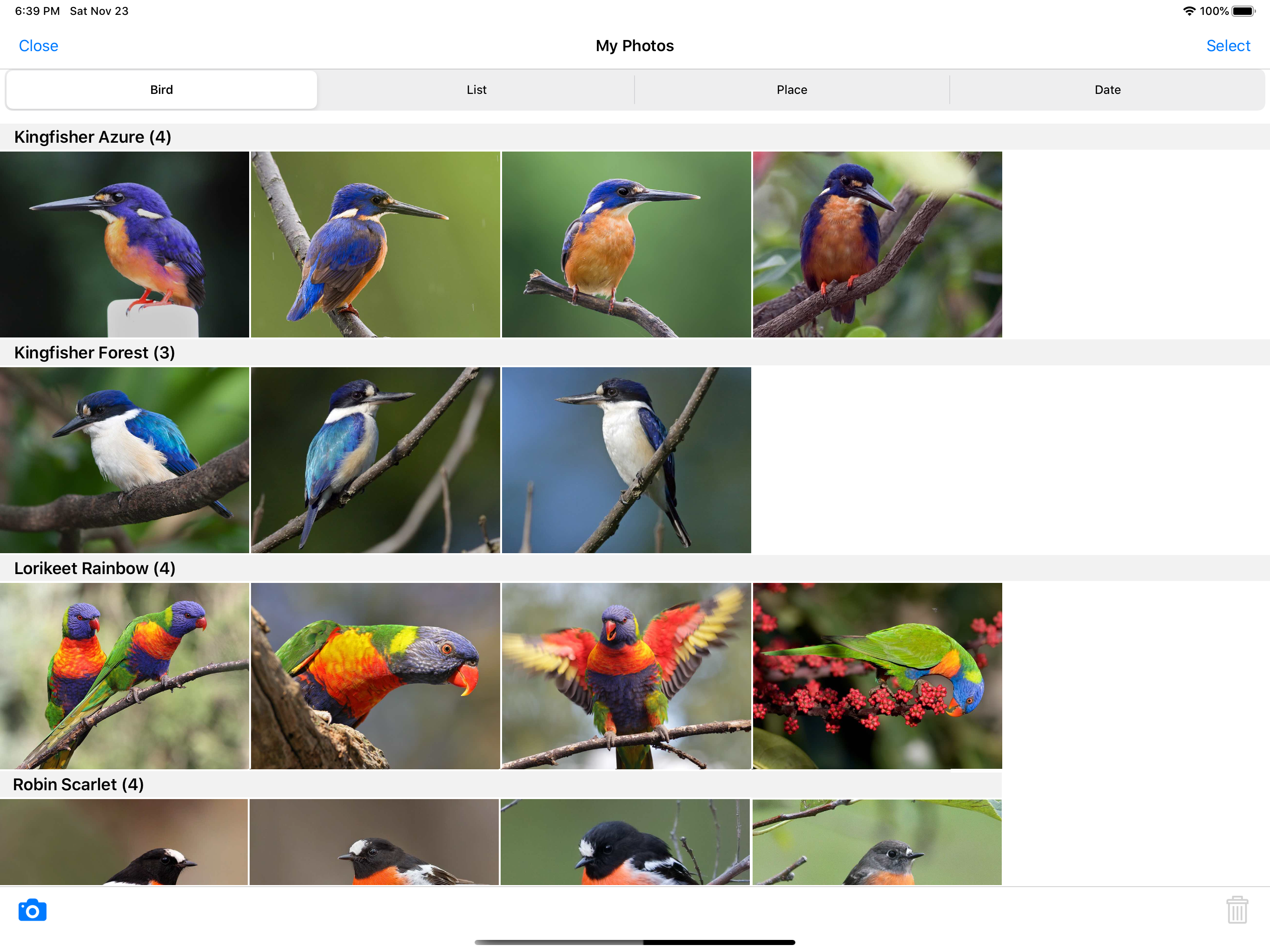The image size is (1270, 952).
Task: Switch to the List grouping tab
Action: click(476, 90)
